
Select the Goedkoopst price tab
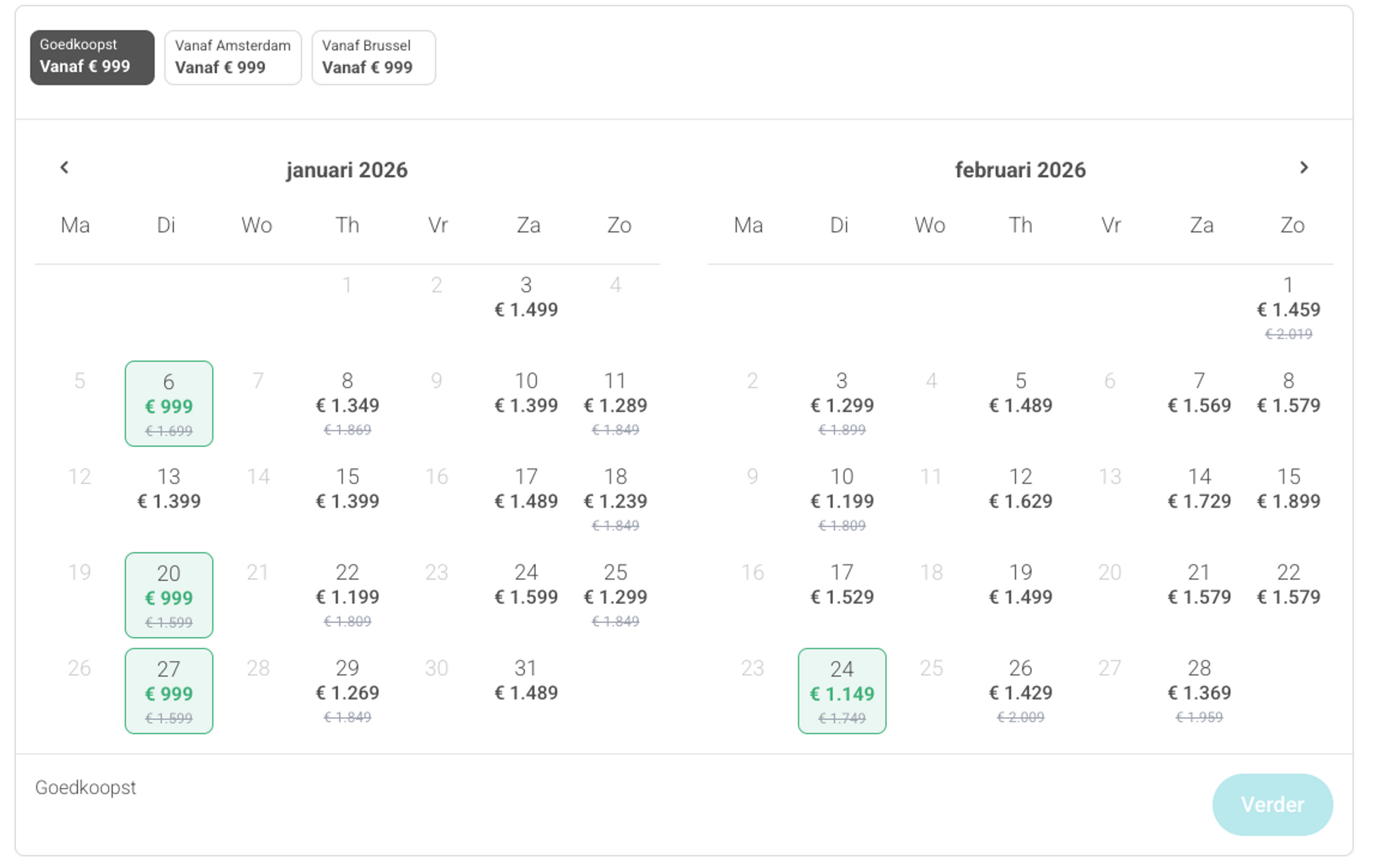pyautogui.click(x=92, y=58)
